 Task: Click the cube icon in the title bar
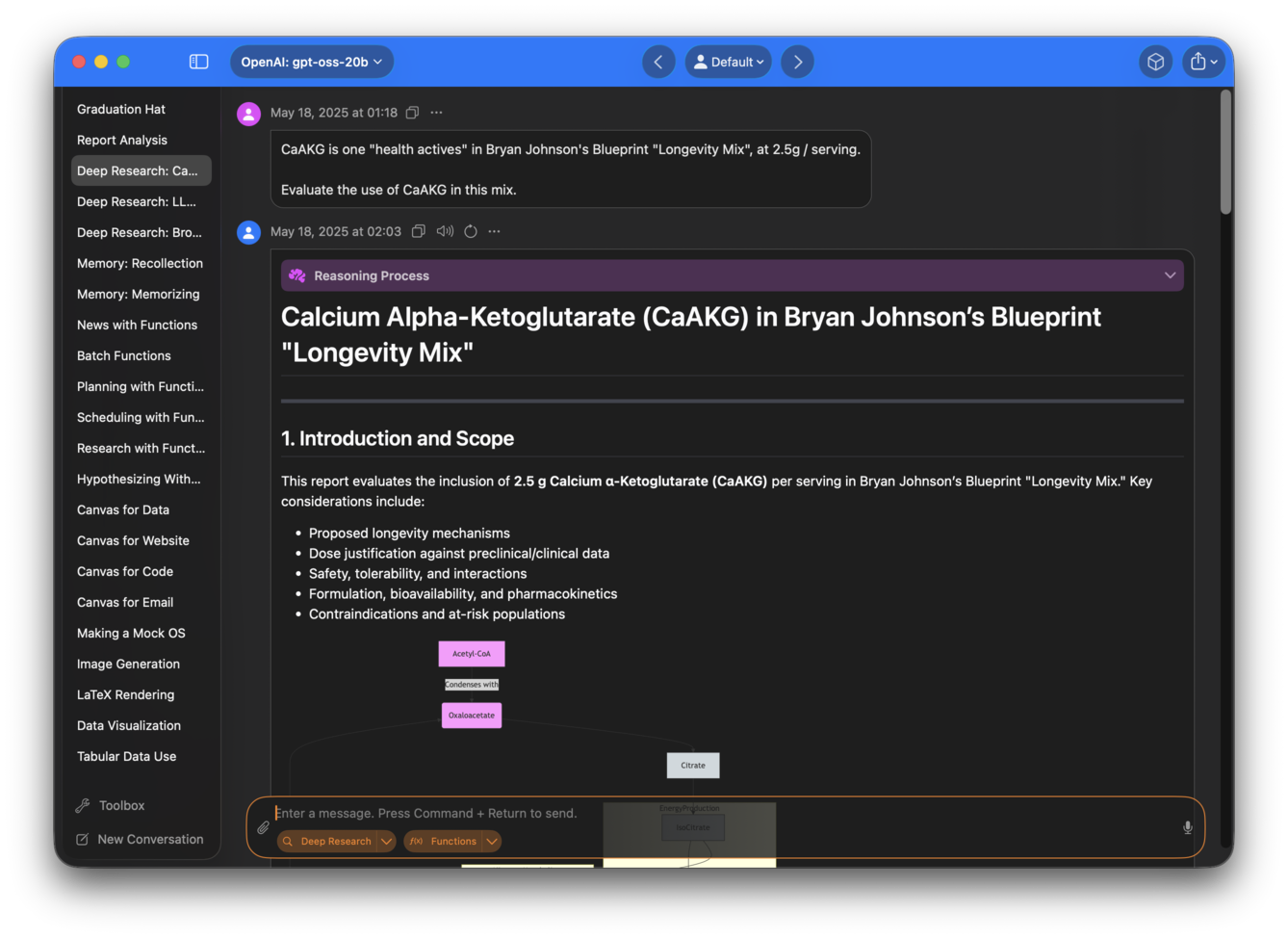(x=1155, y=62)
